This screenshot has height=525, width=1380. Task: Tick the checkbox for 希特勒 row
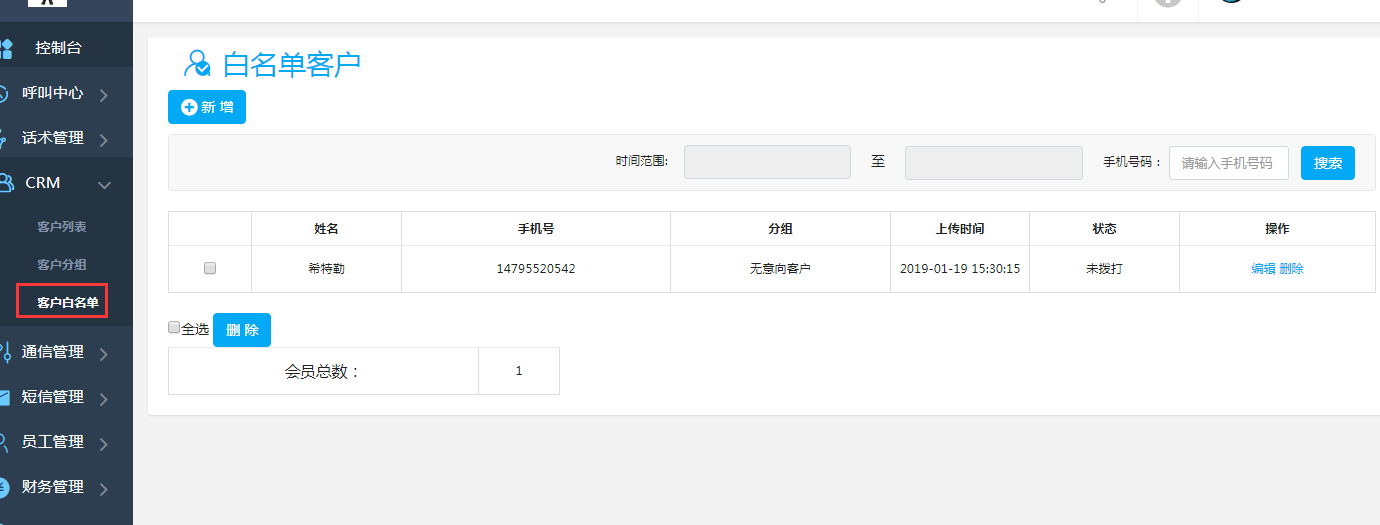pyautogui.click(x=210, y=268)
